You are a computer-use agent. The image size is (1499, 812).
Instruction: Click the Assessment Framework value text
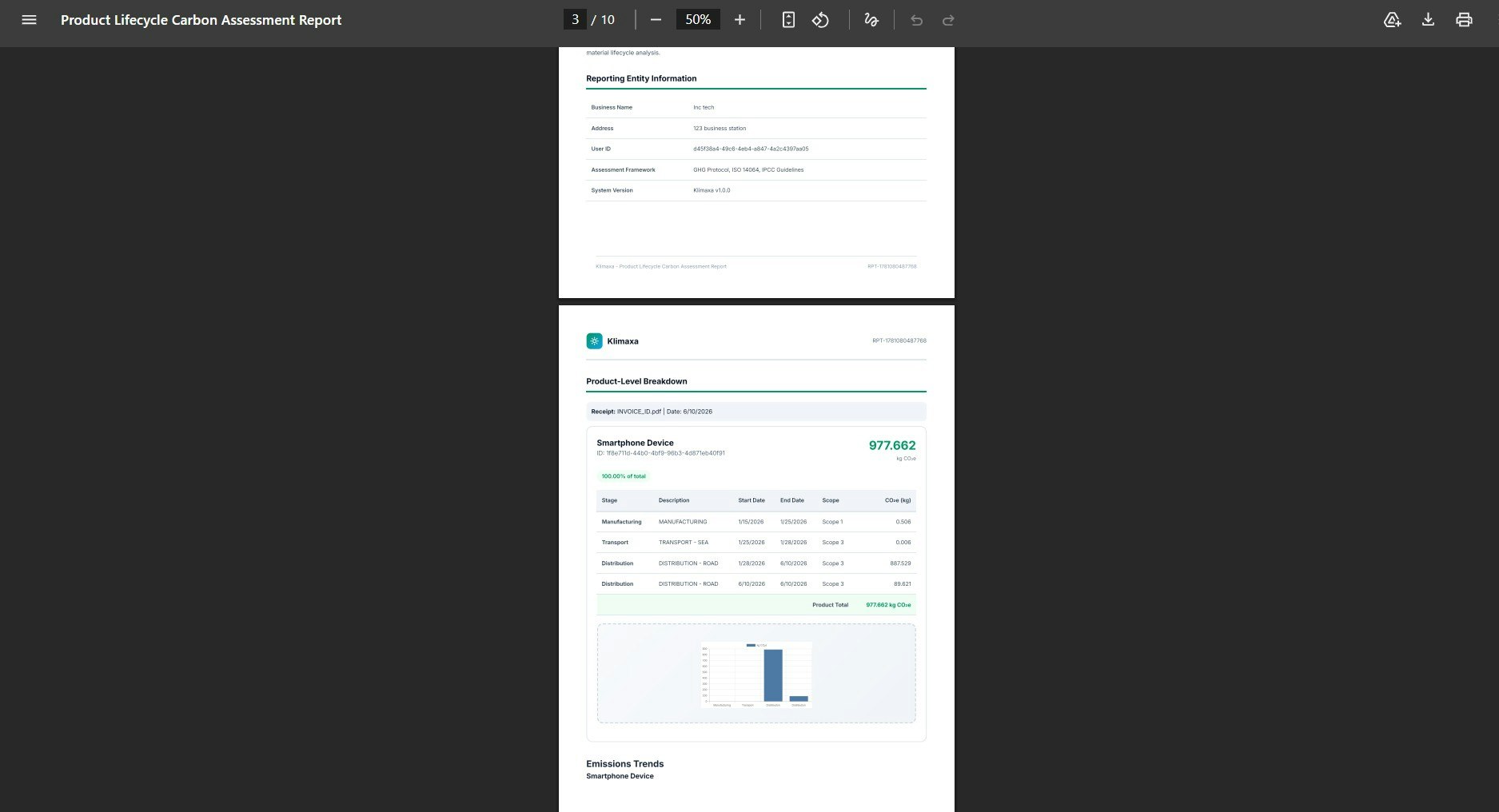click(x=748, y=169)
